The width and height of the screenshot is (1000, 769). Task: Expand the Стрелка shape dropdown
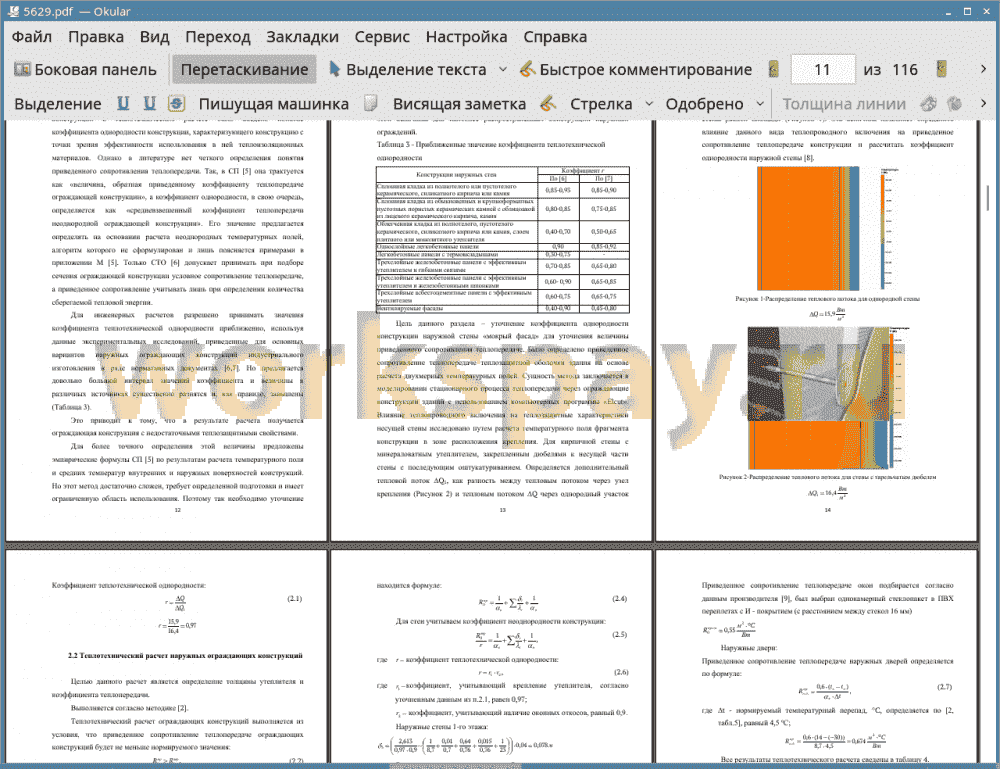click(x=649, y=104)
